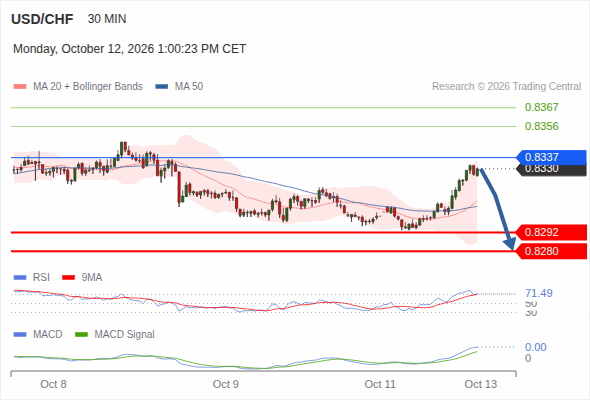Image resolution: width=590 pixels, height=400 pixels.
Task: Click the Oct 13 date axis label
Action: point(481,384)
